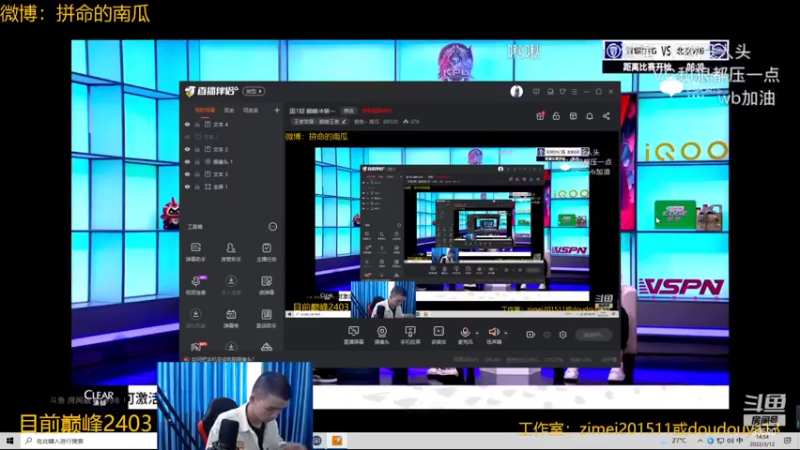The image size is (800, 450).
Task: Toggle lock on 文本 4 layer
Action: 197,124
